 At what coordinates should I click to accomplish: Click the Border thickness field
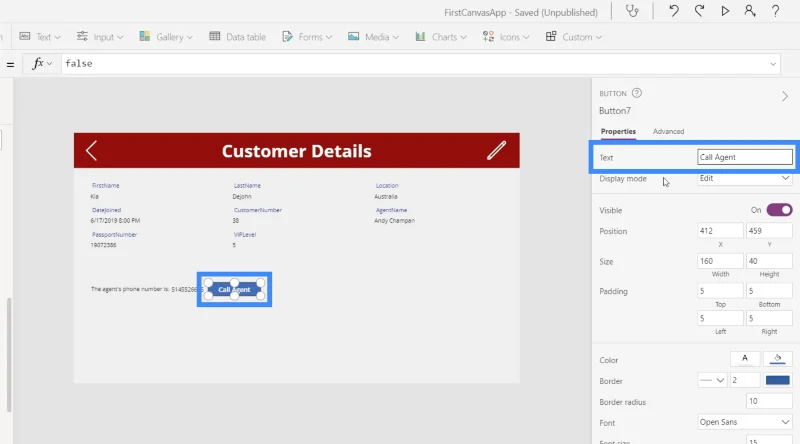click(745, 380)
